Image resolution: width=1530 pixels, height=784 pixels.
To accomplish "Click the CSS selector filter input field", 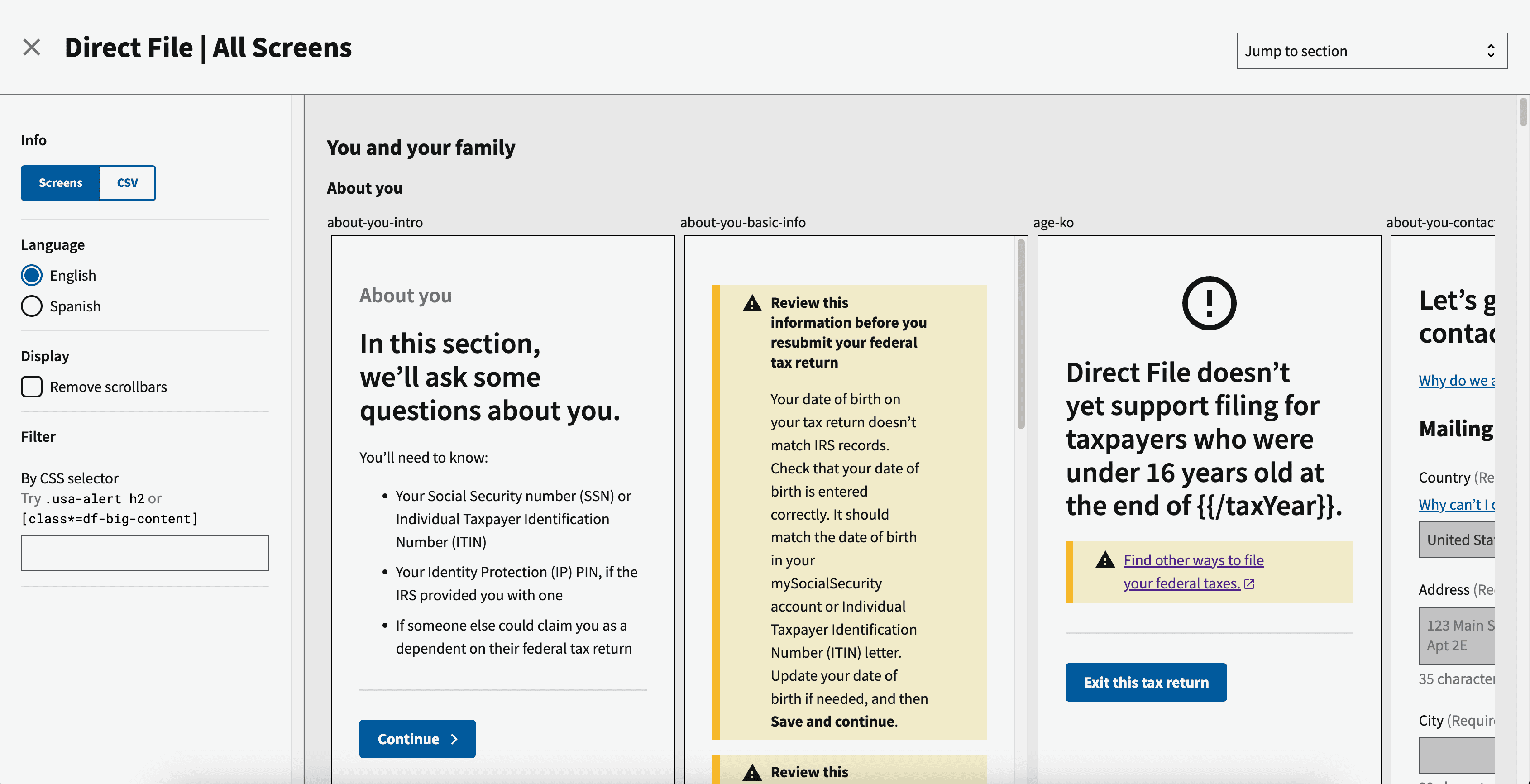I will (x=144, y=553).
